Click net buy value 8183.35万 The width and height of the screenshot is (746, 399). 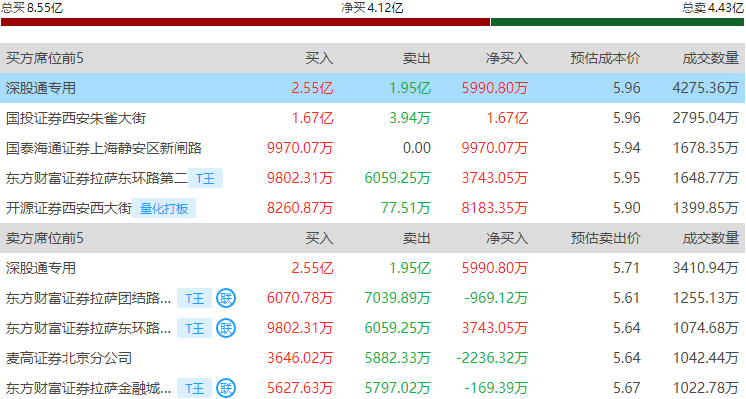495,208
